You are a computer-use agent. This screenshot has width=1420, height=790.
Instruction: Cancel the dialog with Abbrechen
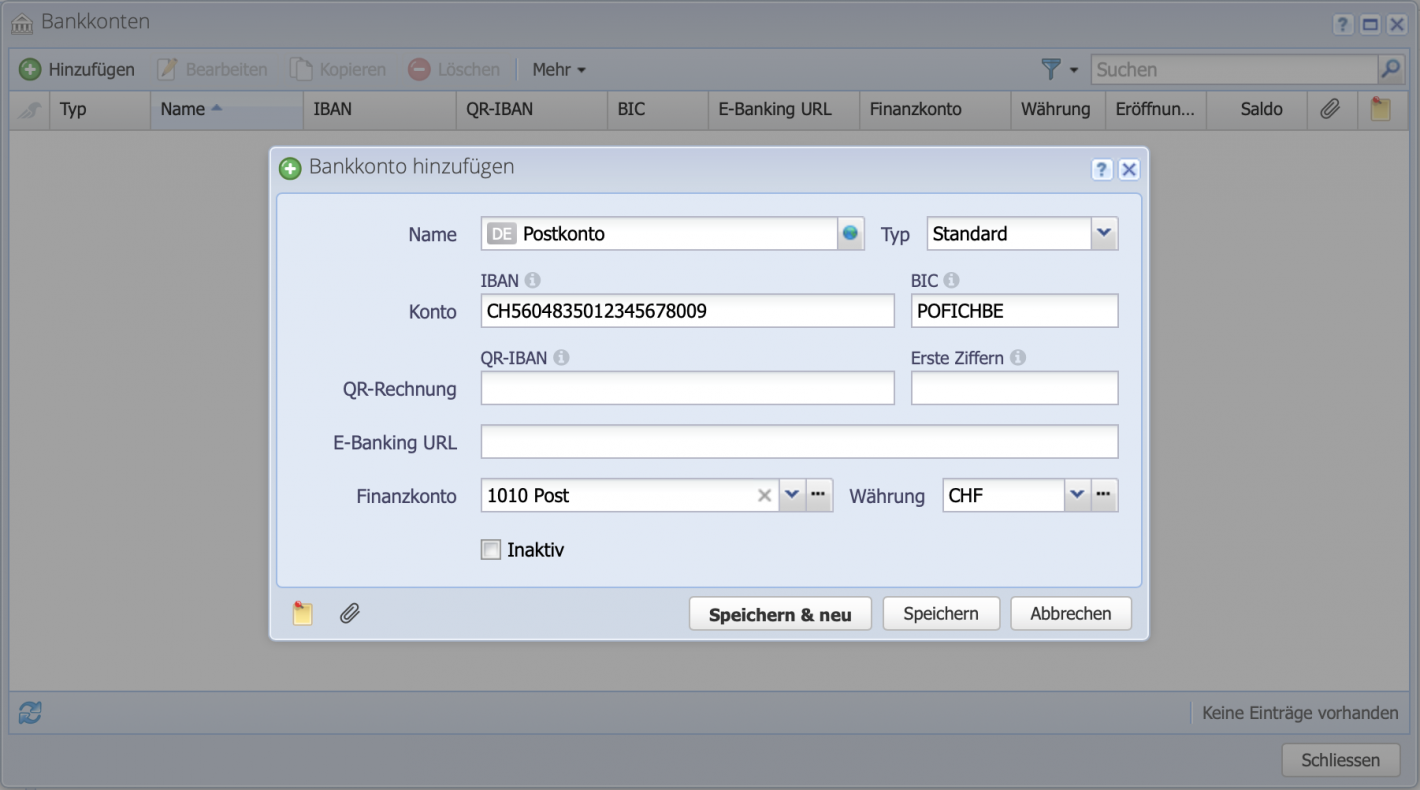click(1070, 613)
